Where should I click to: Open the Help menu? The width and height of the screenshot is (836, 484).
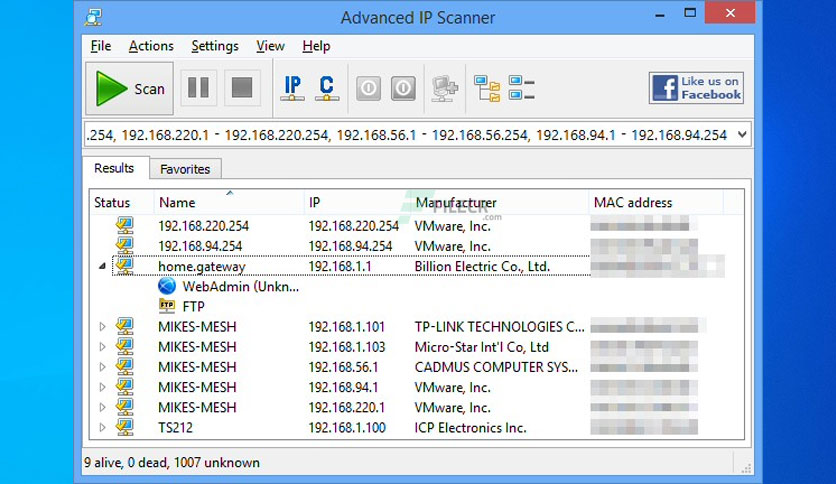point(316,46)
